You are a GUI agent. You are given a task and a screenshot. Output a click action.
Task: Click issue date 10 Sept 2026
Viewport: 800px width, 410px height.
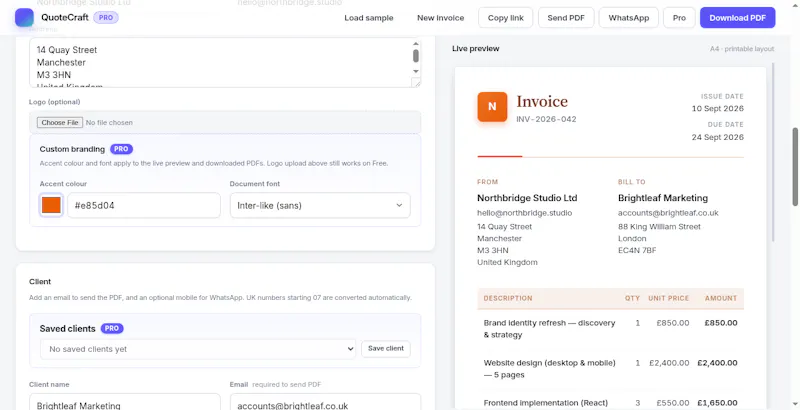pyautogui.click(x=717, y=109)
